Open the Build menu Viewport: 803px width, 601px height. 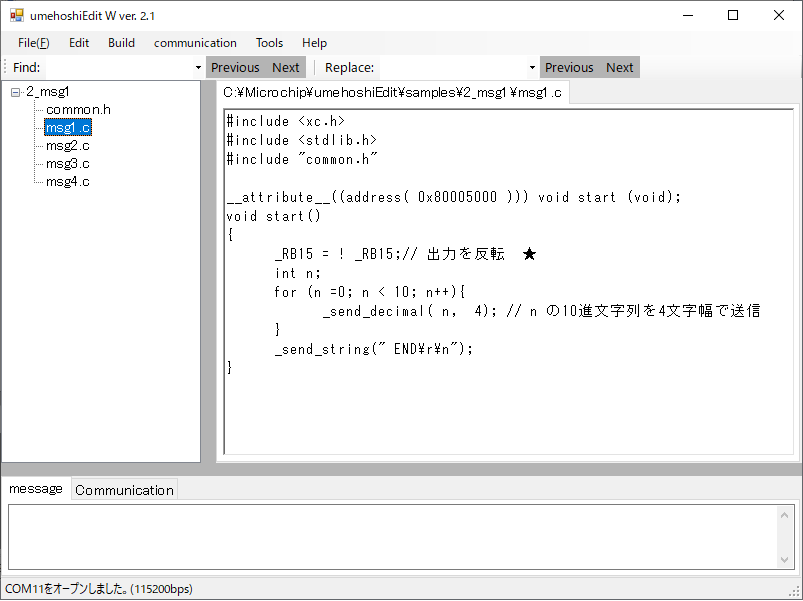pos(121,43)
